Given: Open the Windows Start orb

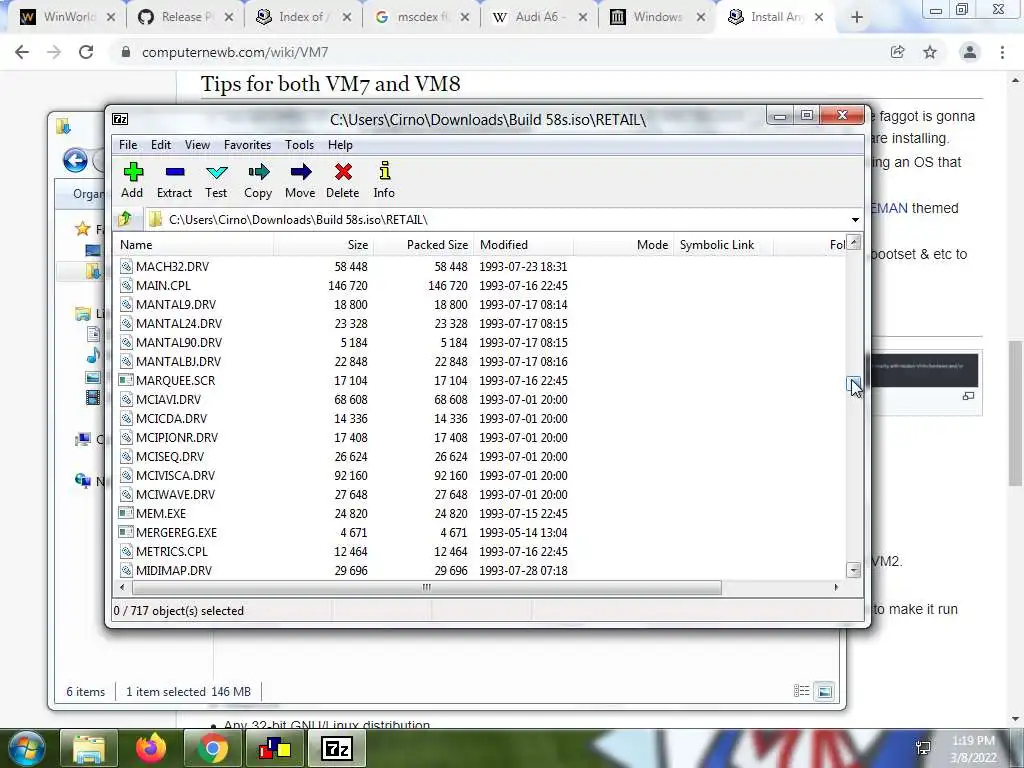Looking at the screenshot, I should (26, 748).
